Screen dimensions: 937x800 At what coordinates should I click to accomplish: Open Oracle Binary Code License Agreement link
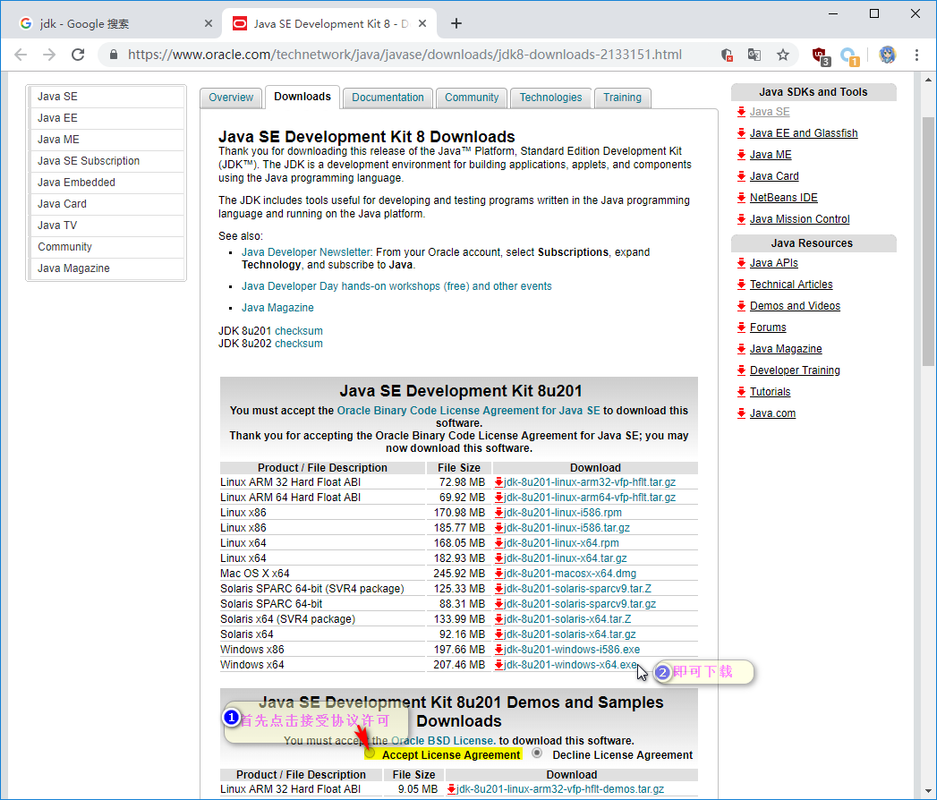click(468, 410)
